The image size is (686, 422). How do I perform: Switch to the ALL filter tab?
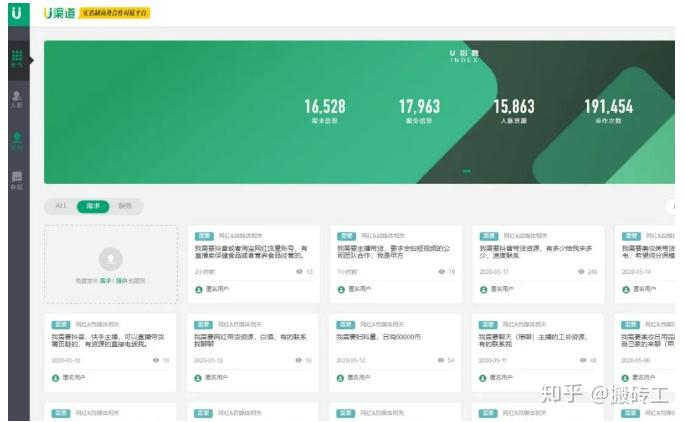click(61, 206)
